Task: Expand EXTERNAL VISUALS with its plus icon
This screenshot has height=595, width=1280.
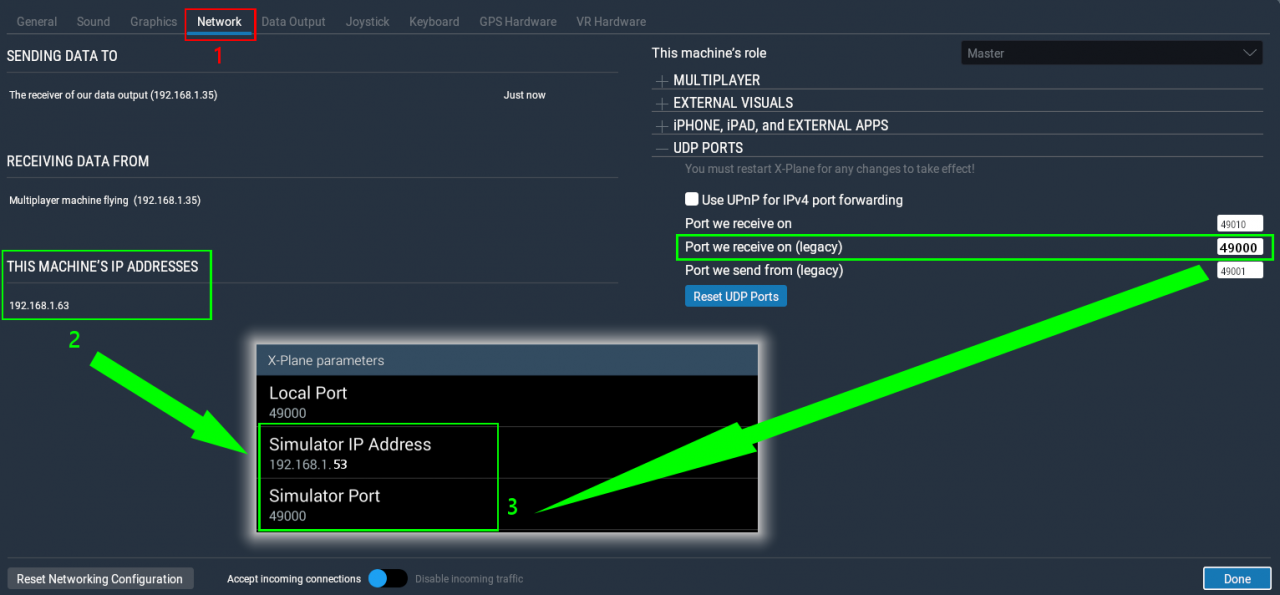Action: click(661, 104)
